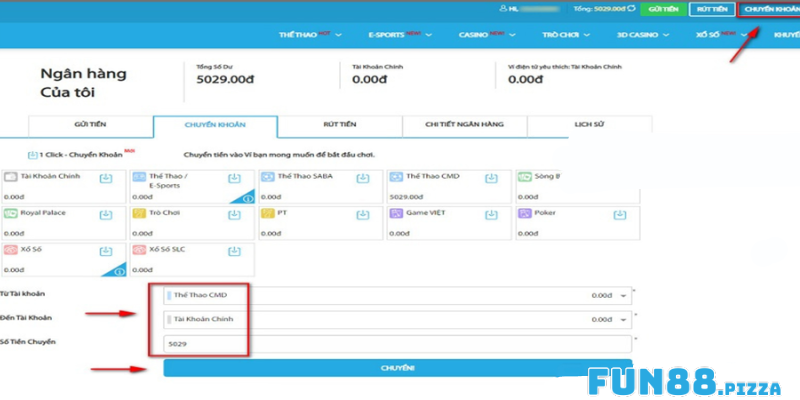Click transfer icon on Thể Thao SABA wallet

(364, 178)
